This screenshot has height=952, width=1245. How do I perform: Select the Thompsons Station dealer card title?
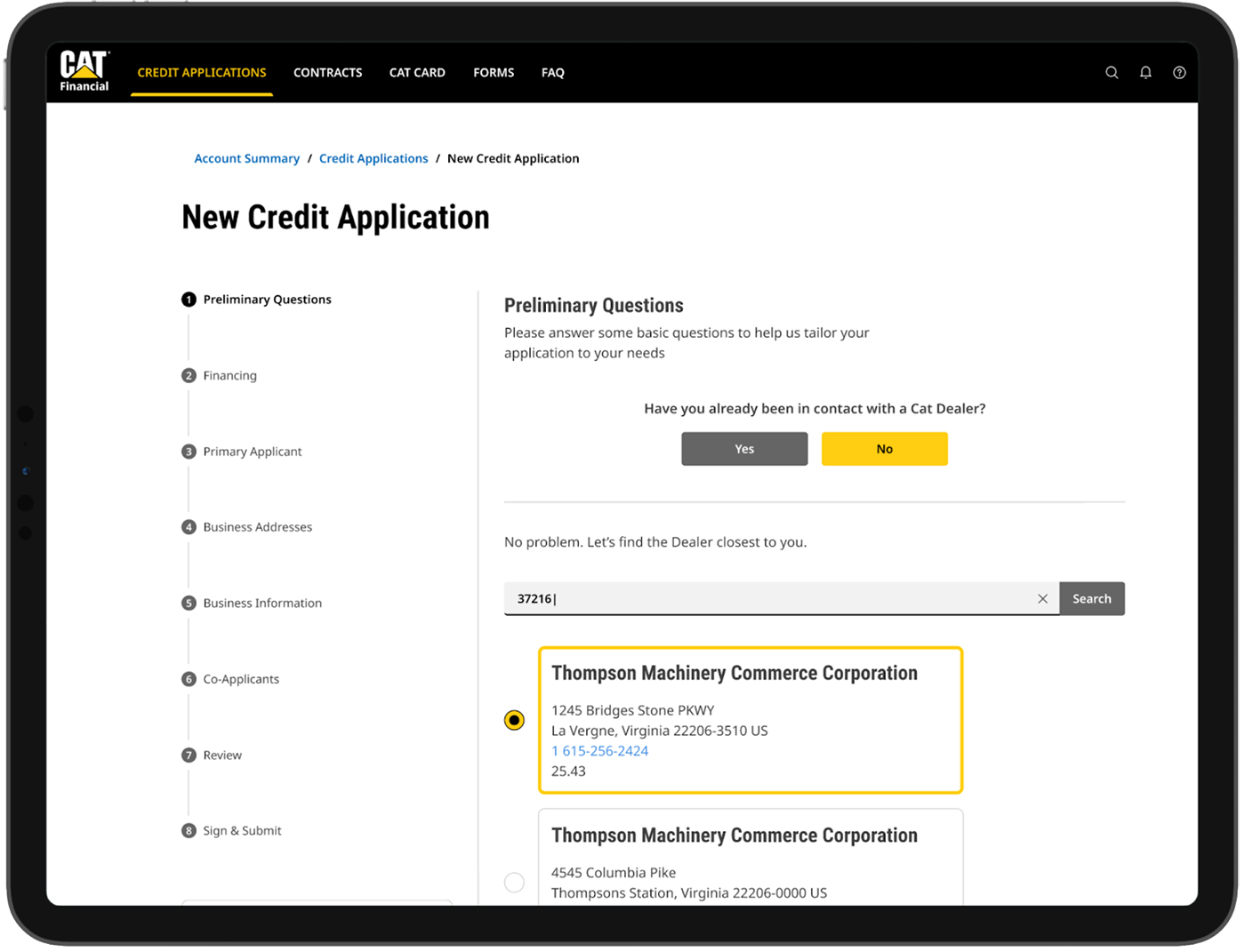[x=735, y=836]
